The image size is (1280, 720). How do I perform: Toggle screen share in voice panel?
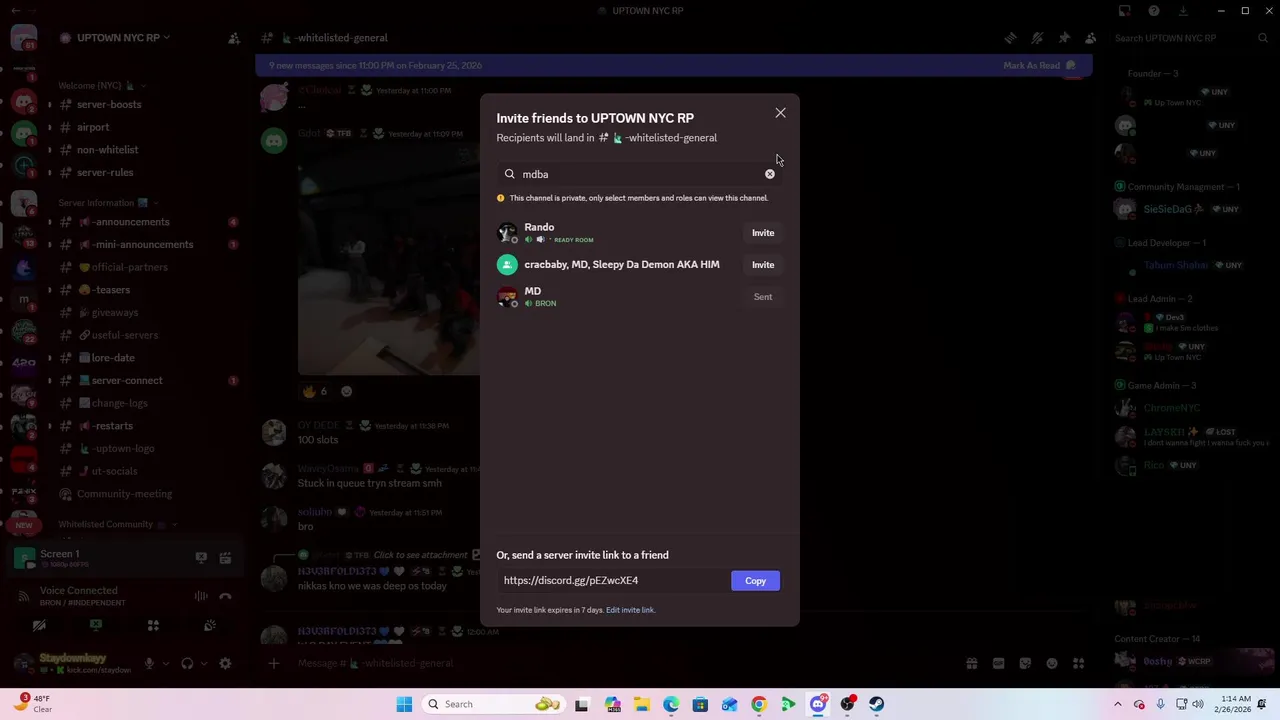pos(96,625)
